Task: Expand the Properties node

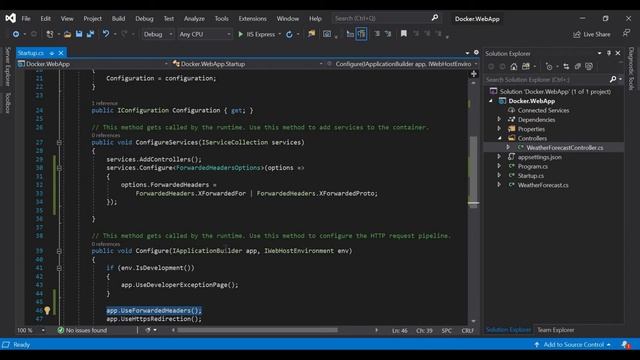Action: pos(499,129)
